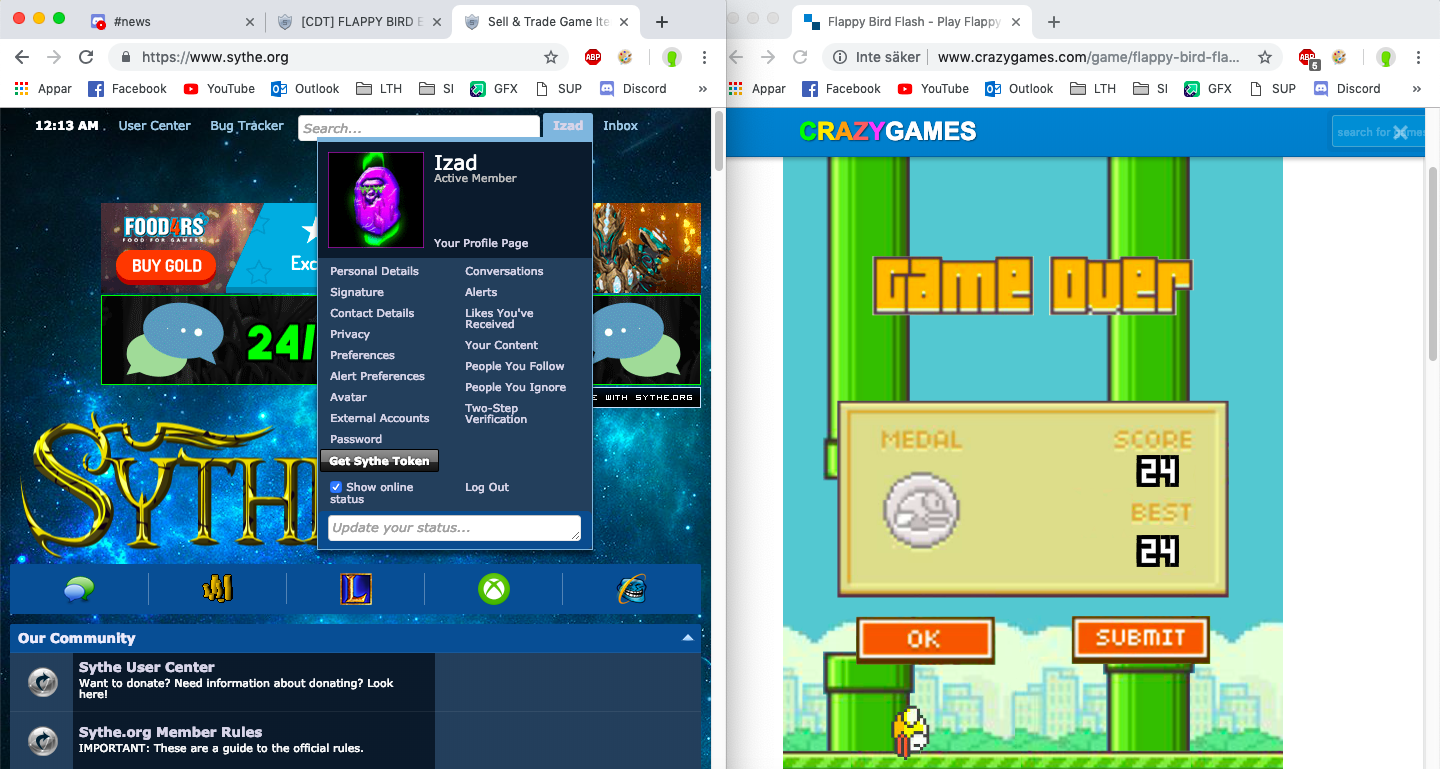
Task: Open the Xbox category icon
Action: tap(493, 590)
